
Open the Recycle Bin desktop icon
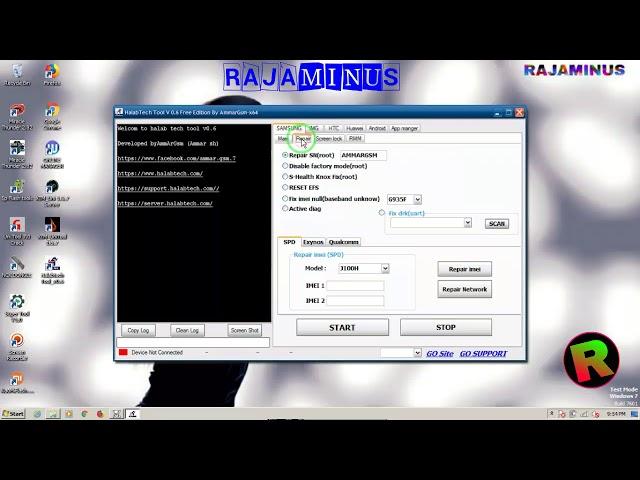click(x=17, y=75)
